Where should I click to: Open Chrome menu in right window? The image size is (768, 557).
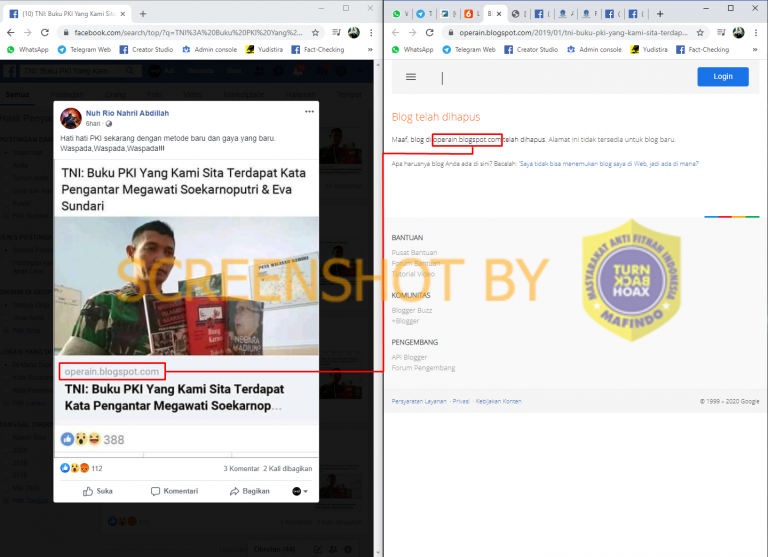pos(756,33)
